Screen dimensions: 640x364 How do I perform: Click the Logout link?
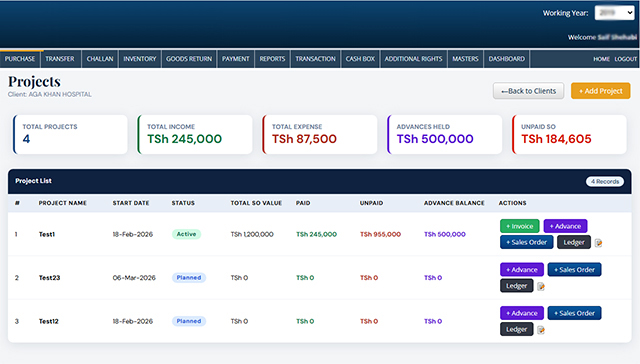(626, 59)
